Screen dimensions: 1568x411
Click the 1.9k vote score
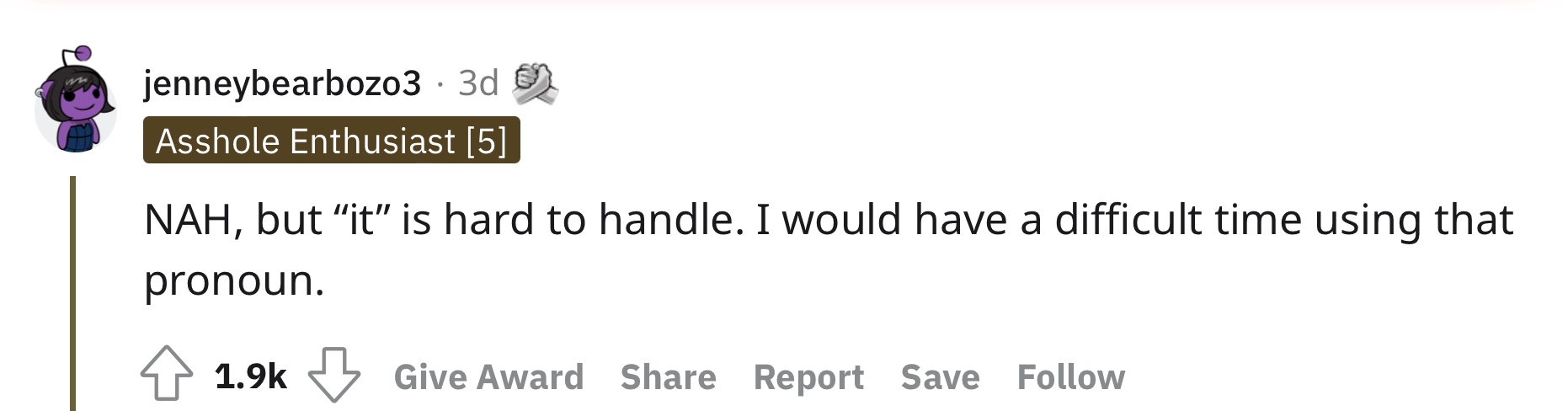(251, 376)
